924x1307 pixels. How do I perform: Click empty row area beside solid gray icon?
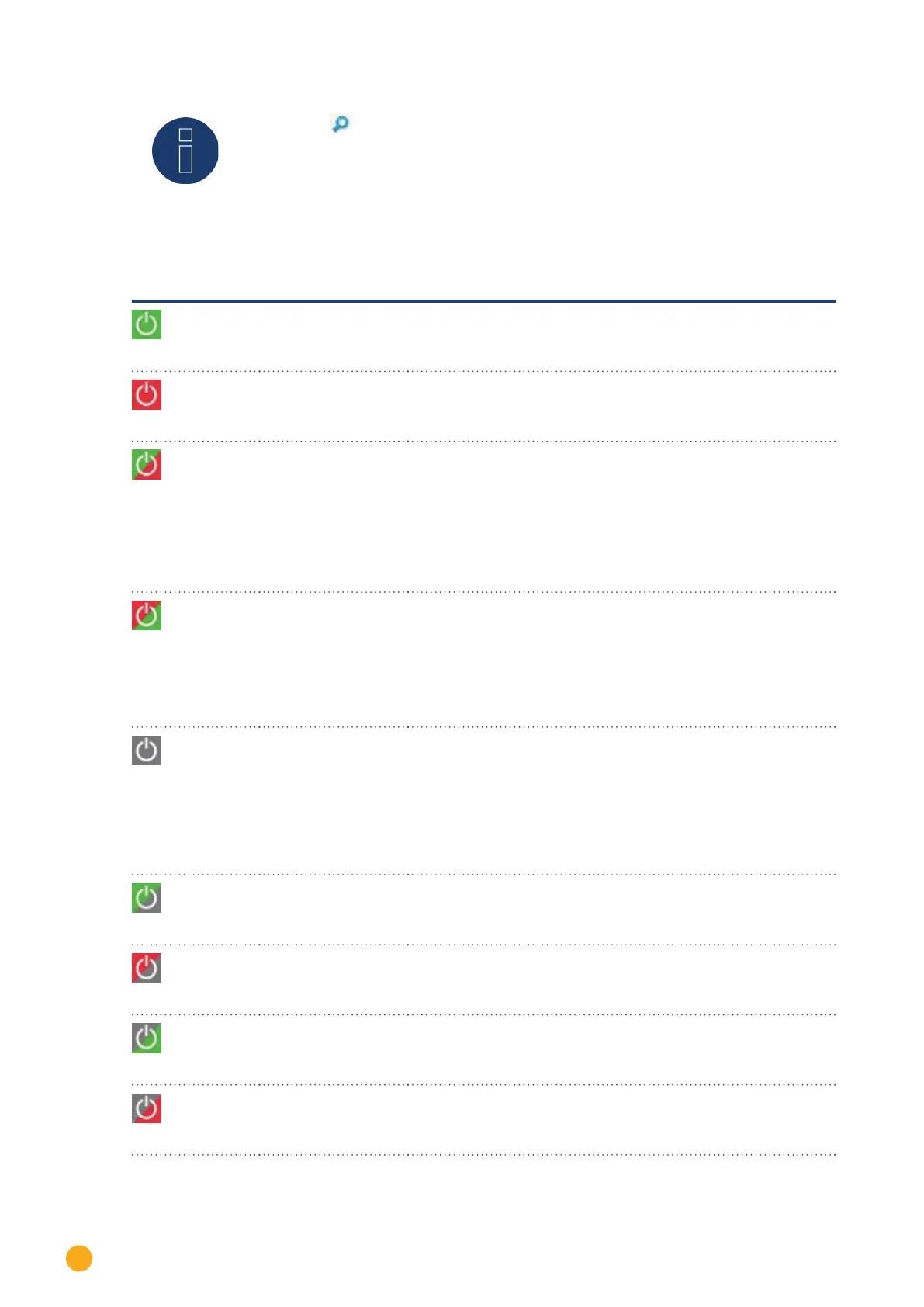[x=497, y=799]
